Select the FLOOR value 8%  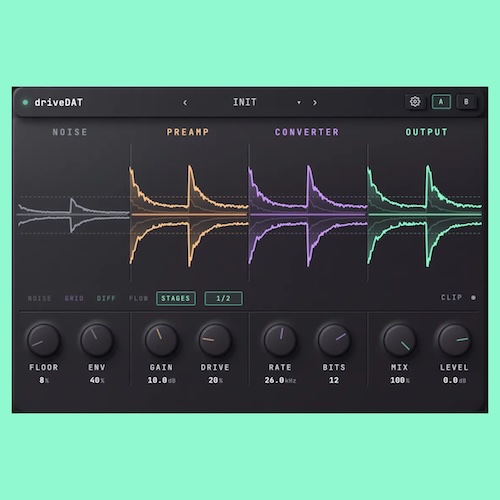(x=44, y=380)
